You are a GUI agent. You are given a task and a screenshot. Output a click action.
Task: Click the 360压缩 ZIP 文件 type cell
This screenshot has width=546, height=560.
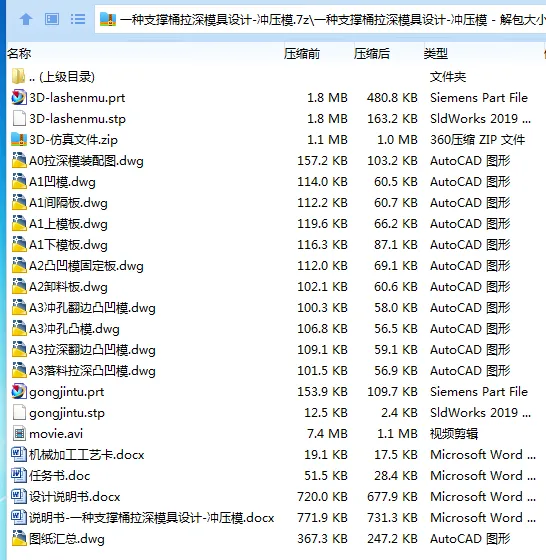(x=477, y=140)
